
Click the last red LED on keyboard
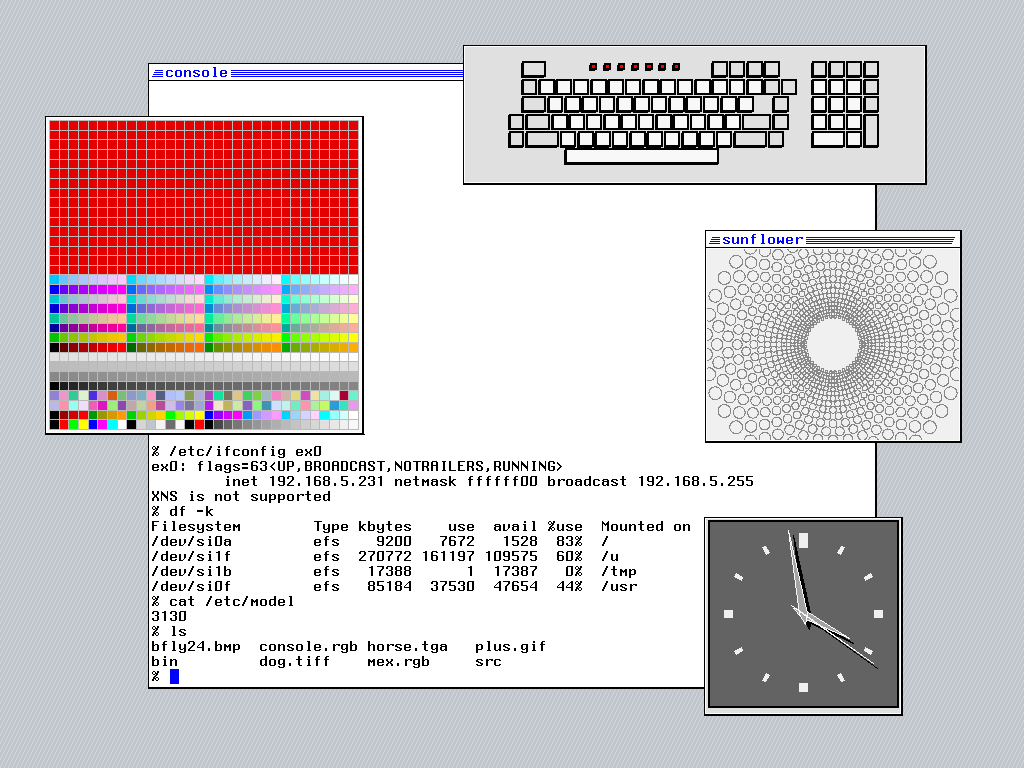click(677, 67)
